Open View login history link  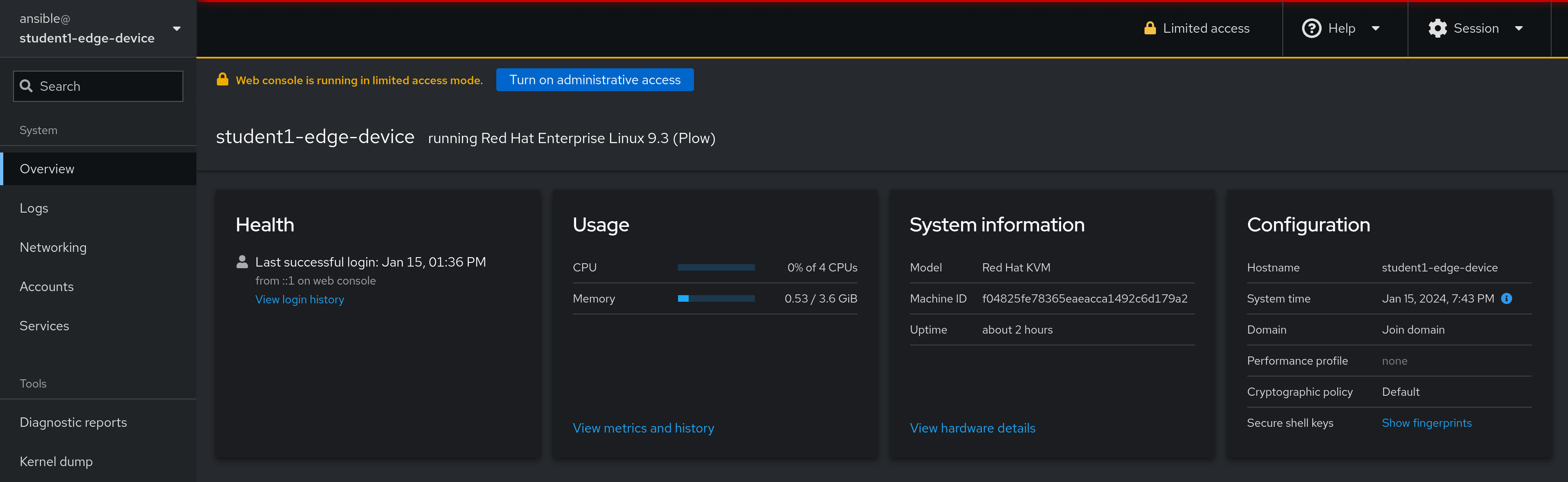tap(300, 300)
